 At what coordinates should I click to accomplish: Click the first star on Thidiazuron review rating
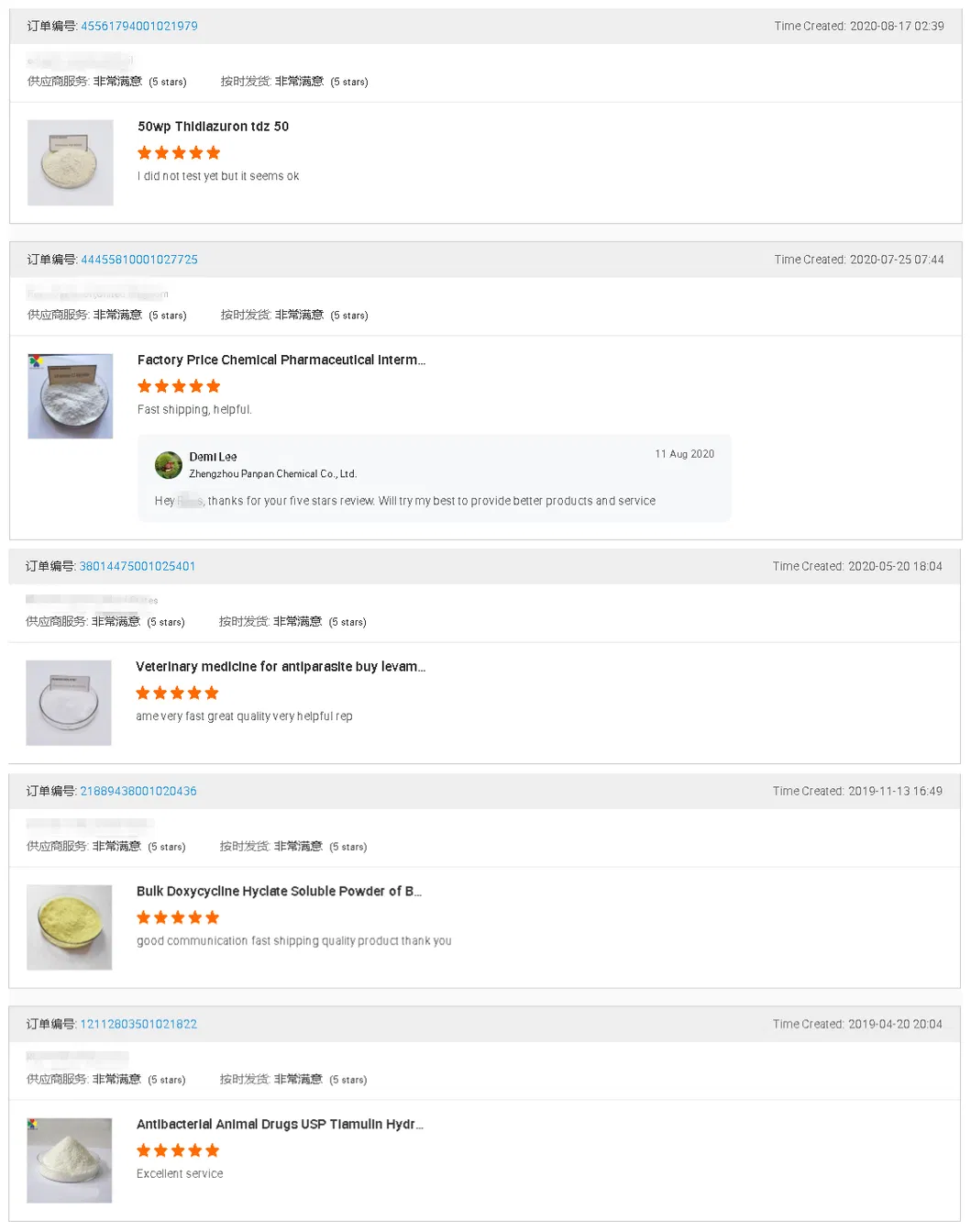(x=144, y=152)
